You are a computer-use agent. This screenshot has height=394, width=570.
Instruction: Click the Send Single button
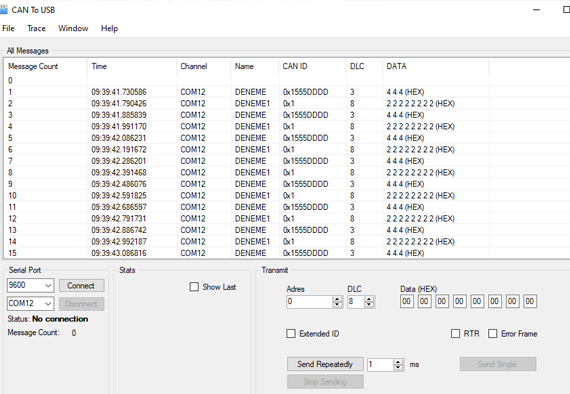(x=498, y=364)
